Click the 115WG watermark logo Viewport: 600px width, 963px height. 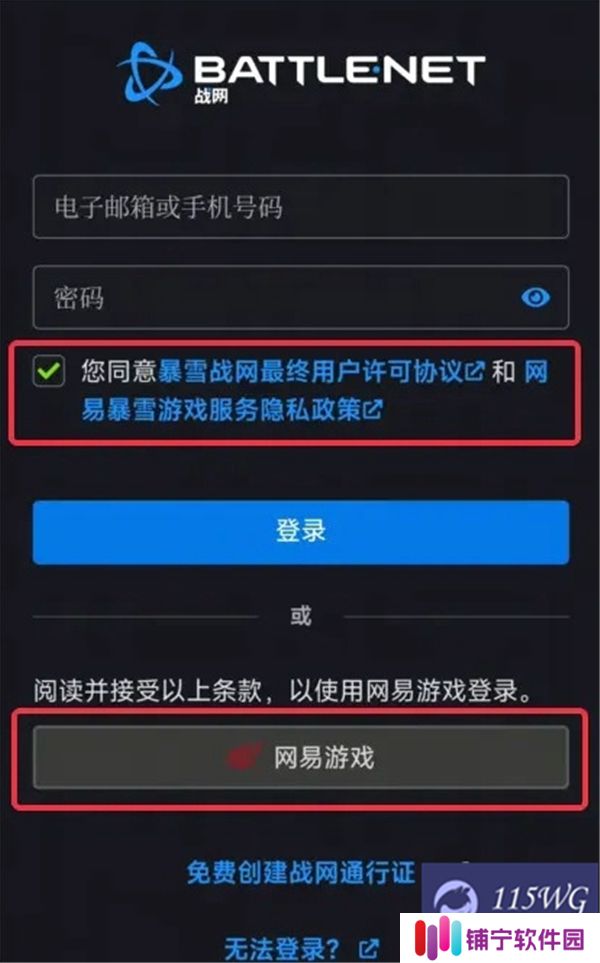pyautogui.click(x=510, y=897)
